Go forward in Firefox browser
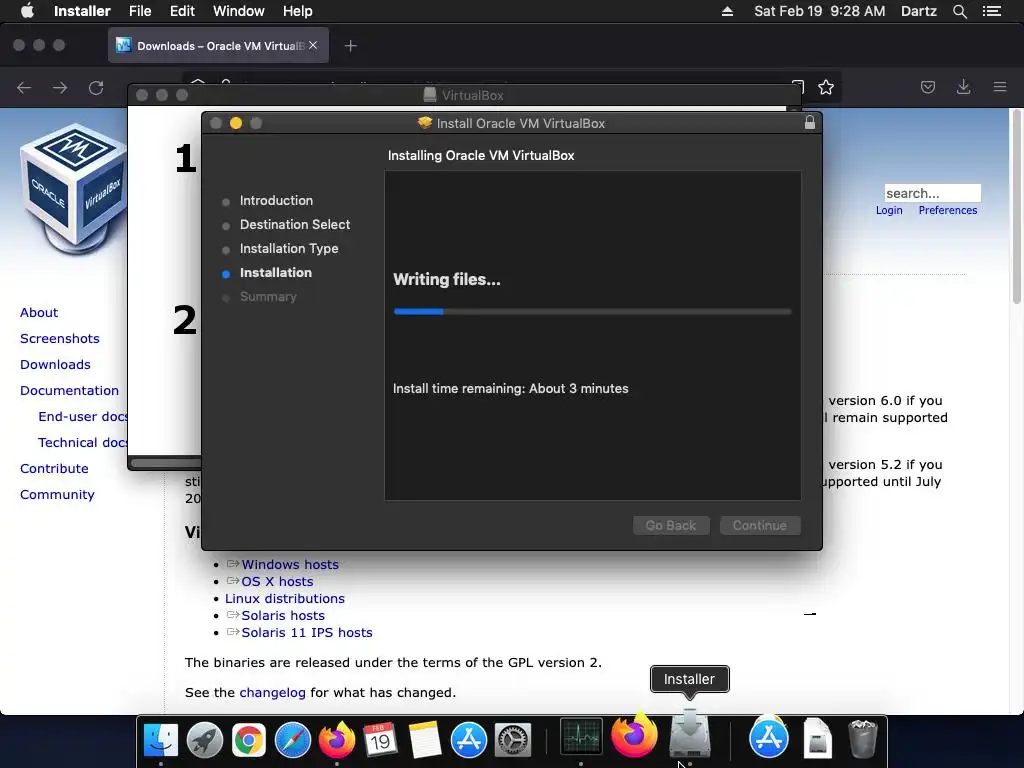Screen dimensions: 1024x768 click(60, 88)
